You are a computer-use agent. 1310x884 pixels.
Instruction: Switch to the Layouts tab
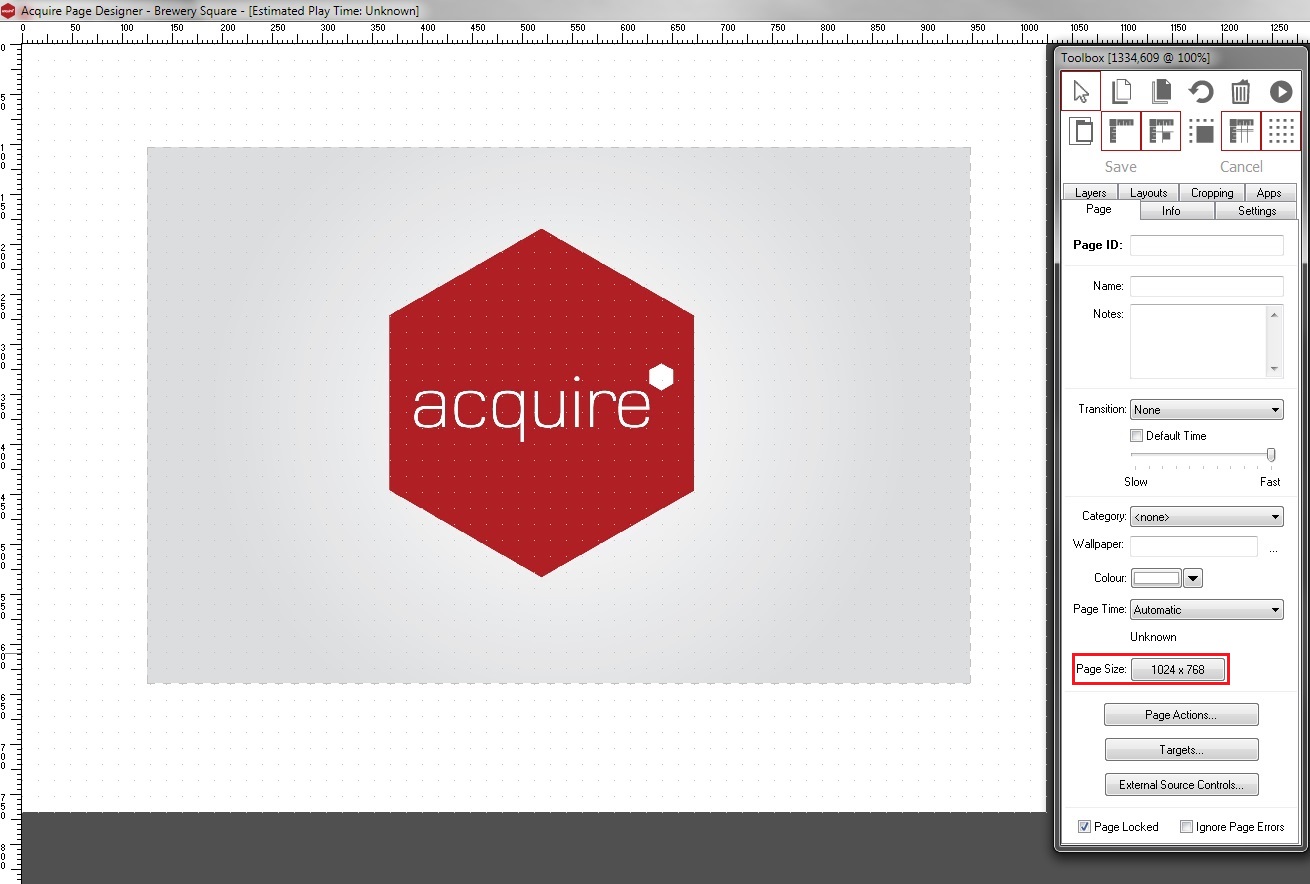(x=1149, y=193)
